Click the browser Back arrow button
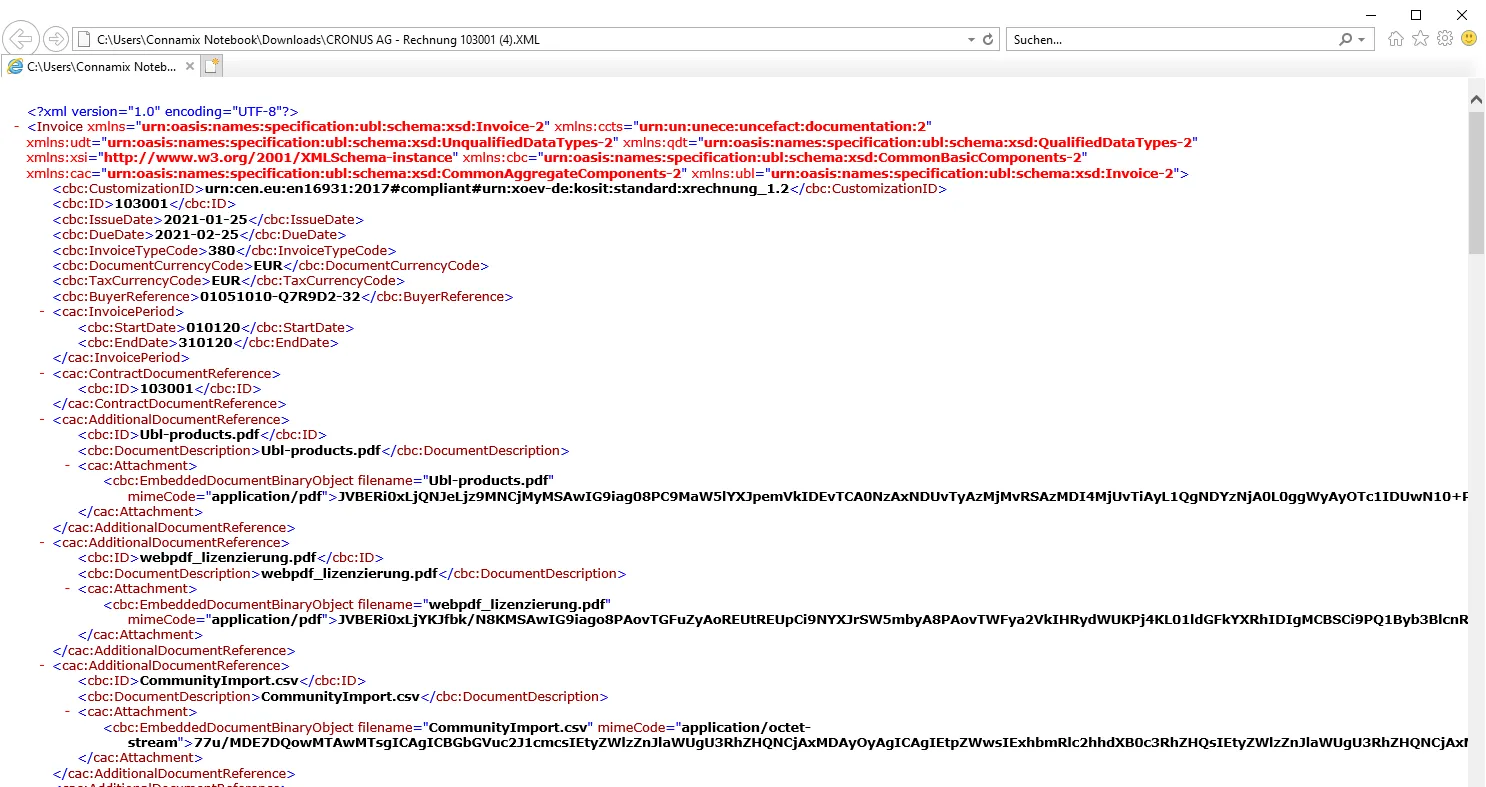 point(21,39)
